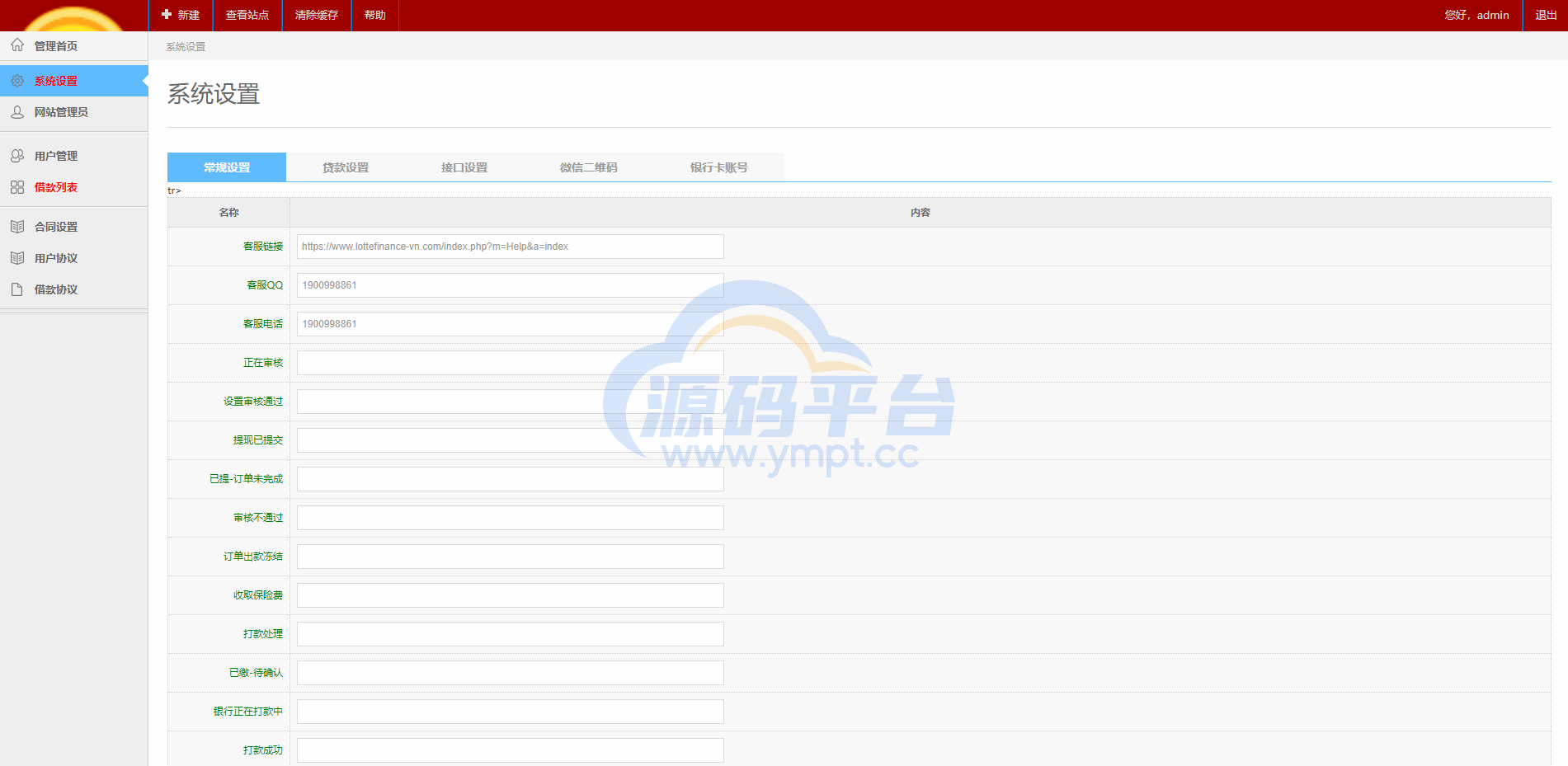This screenshot has height=766, width=1568.
Task: Switch to the 接口设置 tab
Action: coord(464,167)
